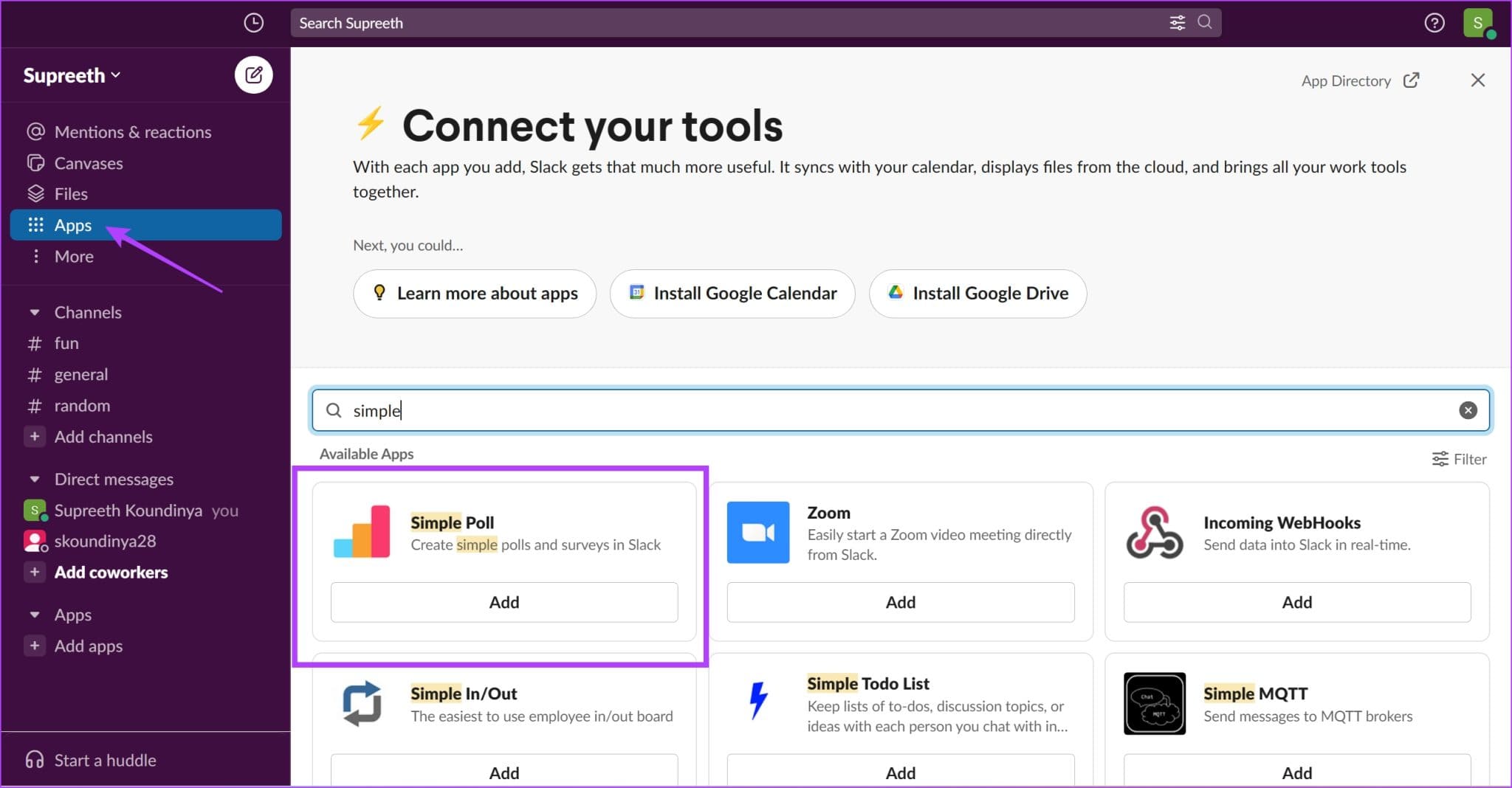Image resolution: width=1512 pixels, height=788 pixels.
Task: Select the highlighted Apps sidebar item
Action: (145, 225)
